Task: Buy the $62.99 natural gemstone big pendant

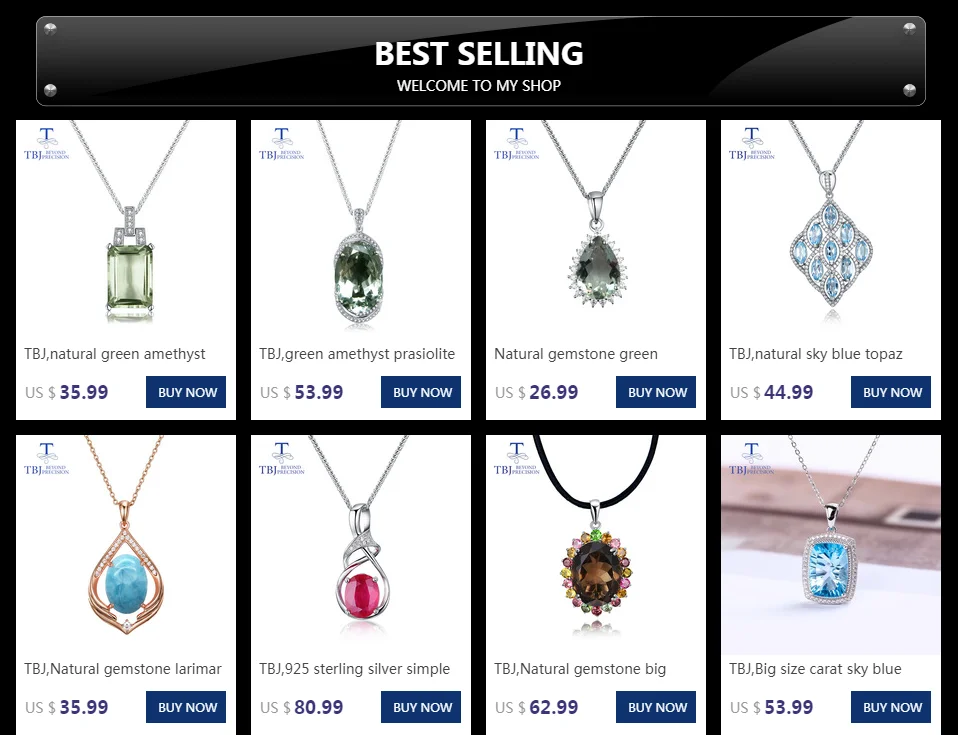Action: click(656, 707)
